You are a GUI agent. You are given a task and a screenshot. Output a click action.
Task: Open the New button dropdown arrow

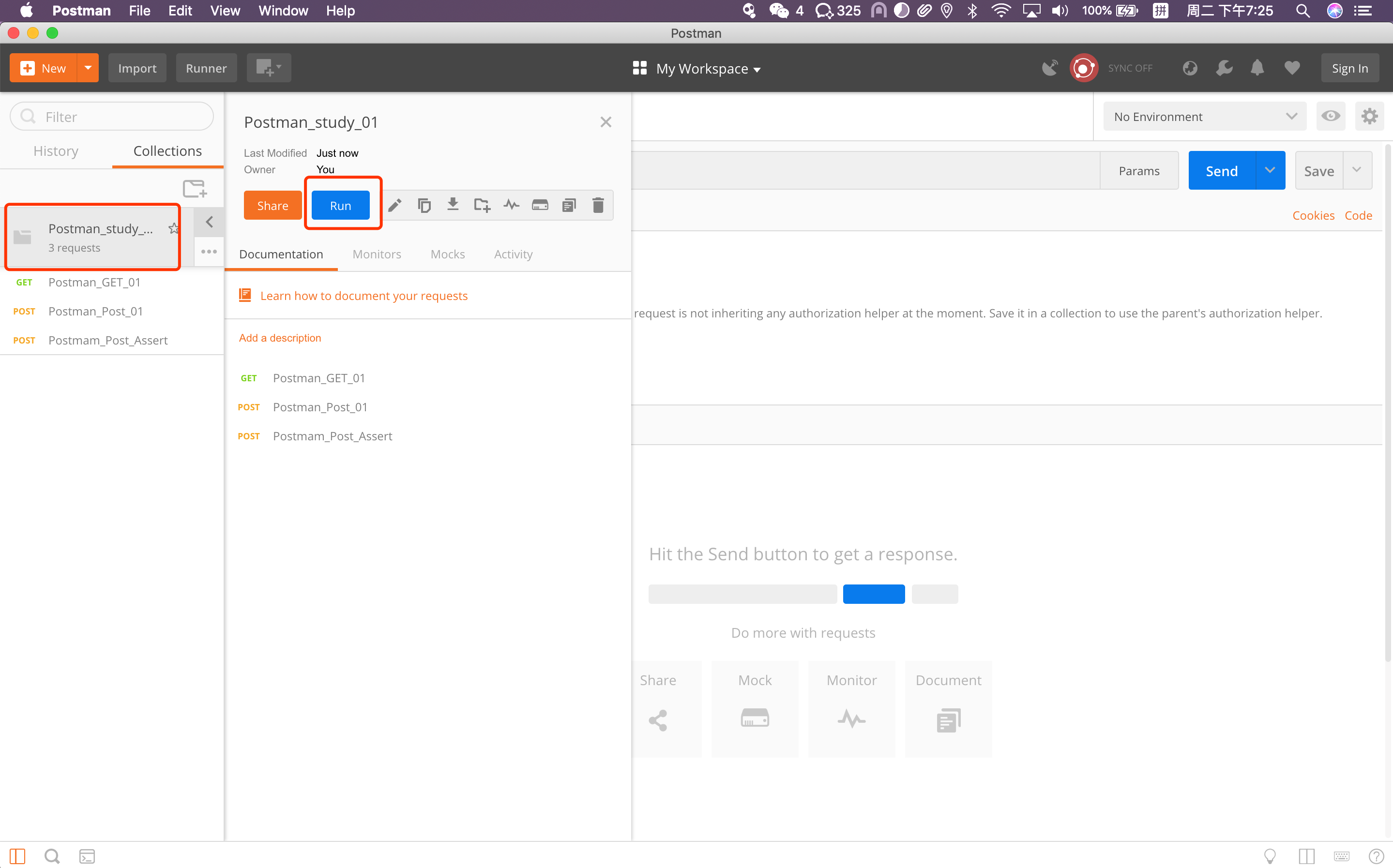[88, 68]
